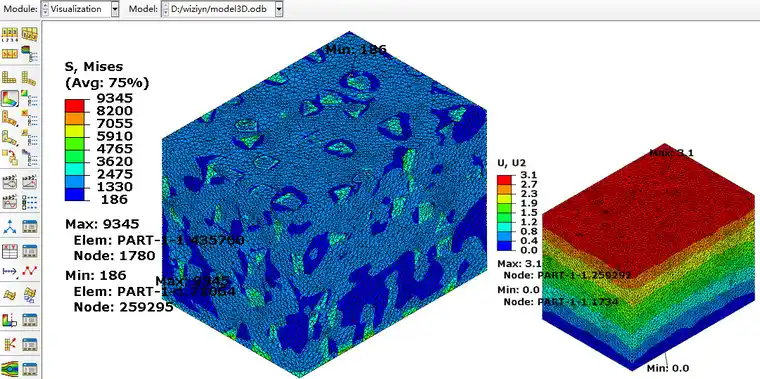Image resolution: width=760 pixels, height=379 pixels.
Task: Click the red swatch in Mises legend
Action: point(74,106)
